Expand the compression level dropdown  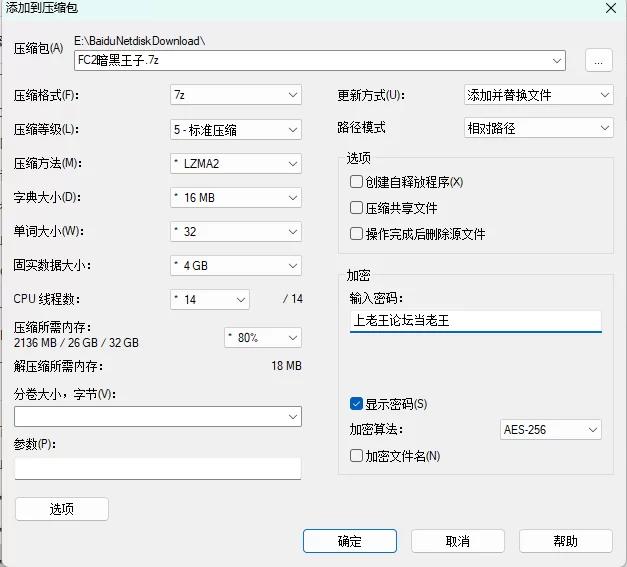pyautogui.click(x=236, y=129)
